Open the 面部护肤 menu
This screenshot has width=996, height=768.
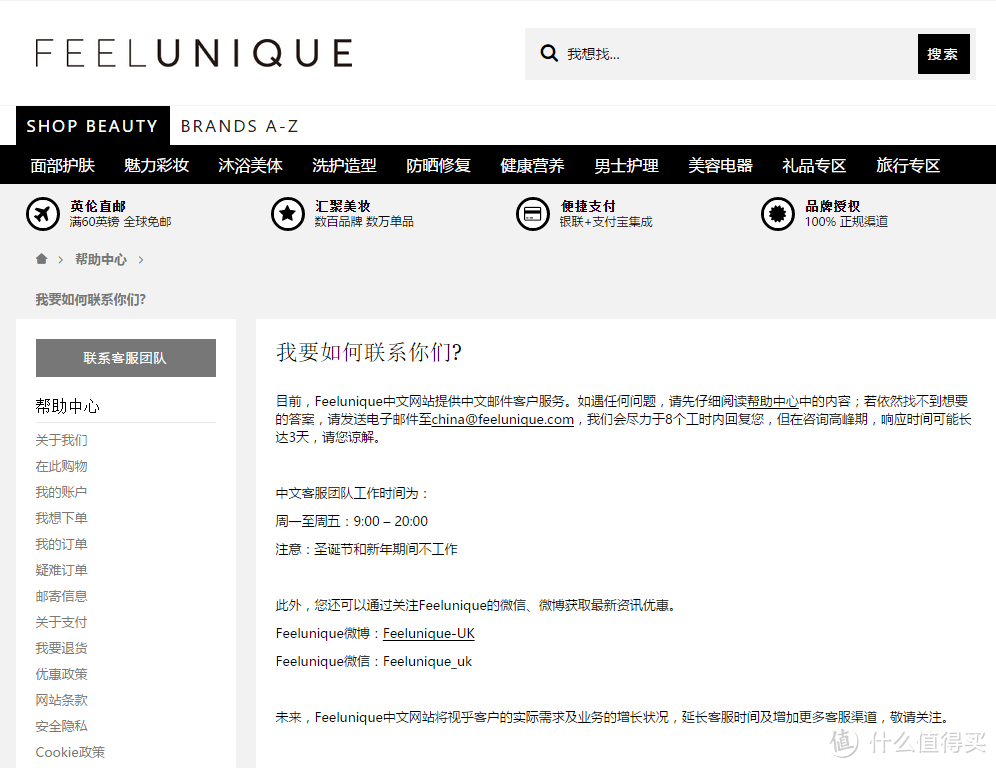(62, 165)
